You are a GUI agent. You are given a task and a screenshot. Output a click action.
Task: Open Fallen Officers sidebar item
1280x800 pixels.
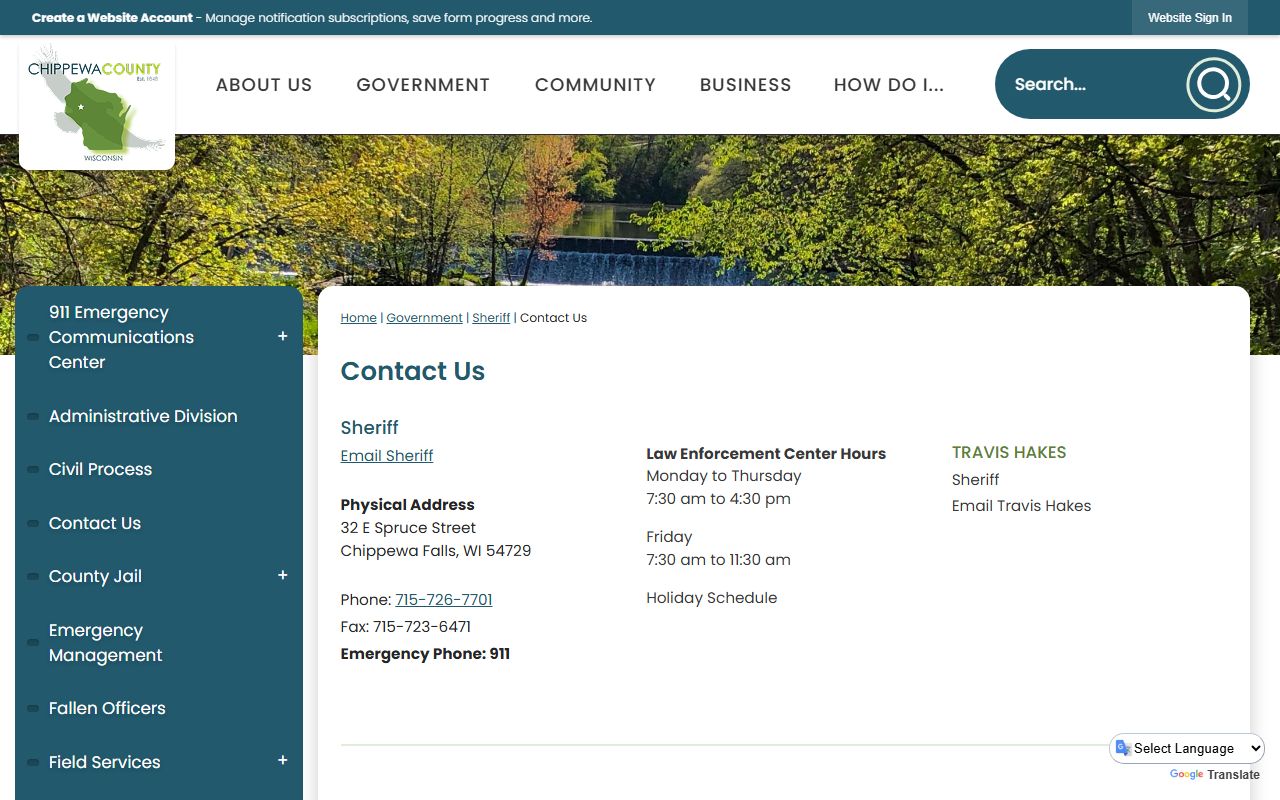click(x=107, y=709)
